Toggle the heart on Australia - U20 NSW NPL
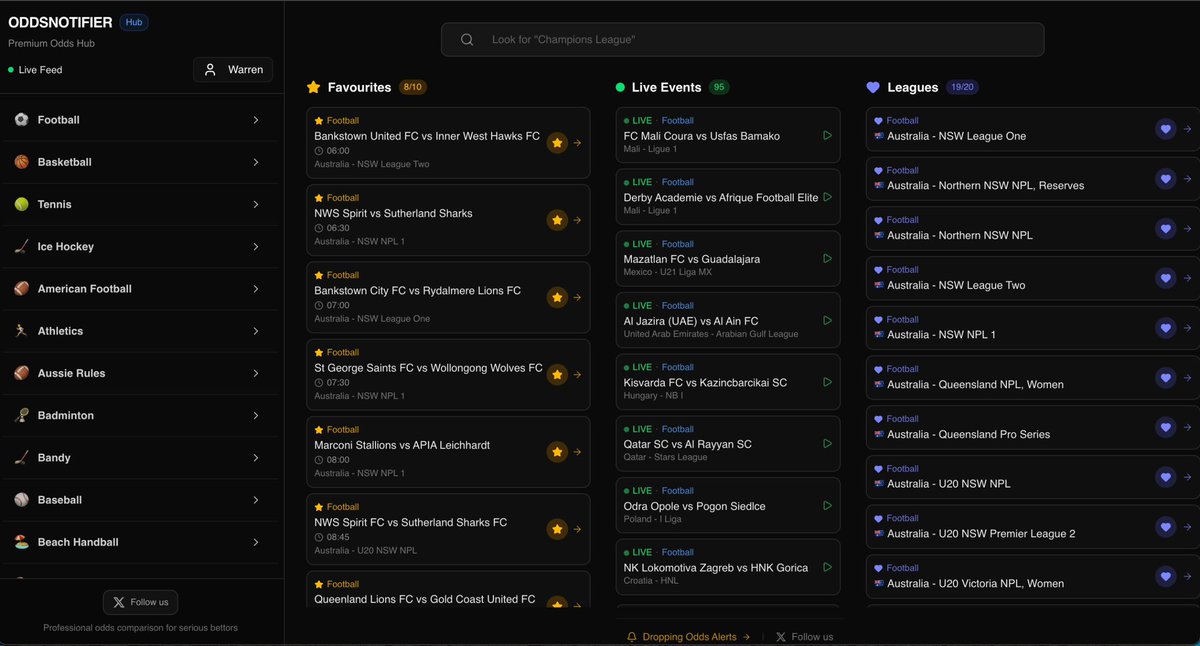Viewport: 1200px width, 646px height. pyautogui.click(x=1165, y=477)
